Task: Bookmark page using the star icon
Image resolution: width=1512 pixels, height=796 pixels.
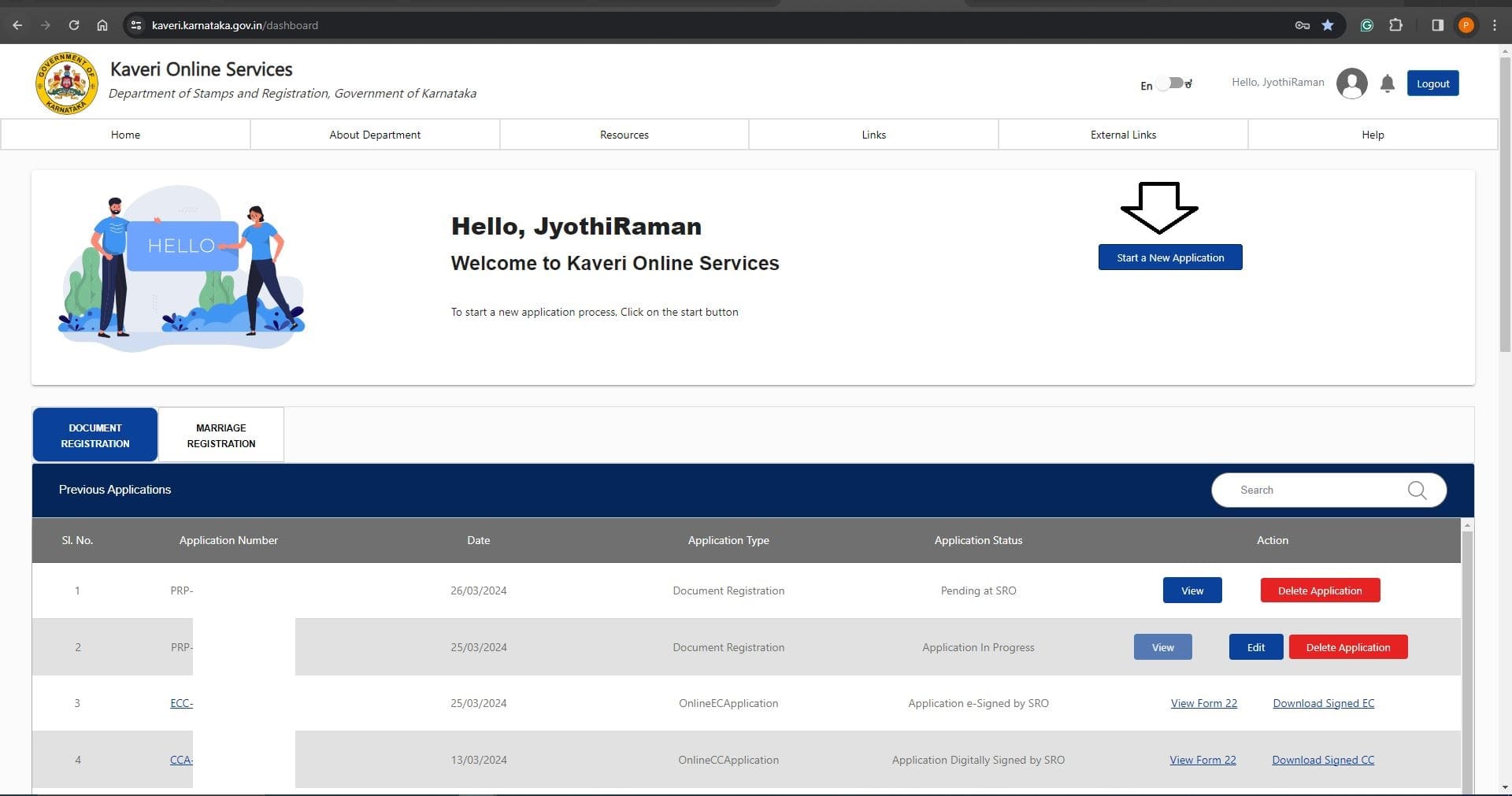Action: coord(1328,25)
